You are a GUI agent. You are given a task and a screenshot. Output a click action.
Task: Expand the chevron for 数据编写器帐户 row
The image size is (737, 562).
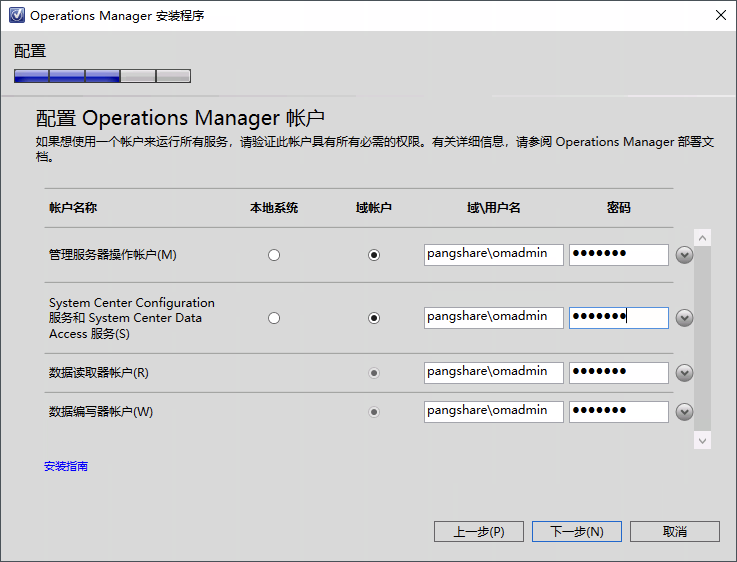pos(684,412)
